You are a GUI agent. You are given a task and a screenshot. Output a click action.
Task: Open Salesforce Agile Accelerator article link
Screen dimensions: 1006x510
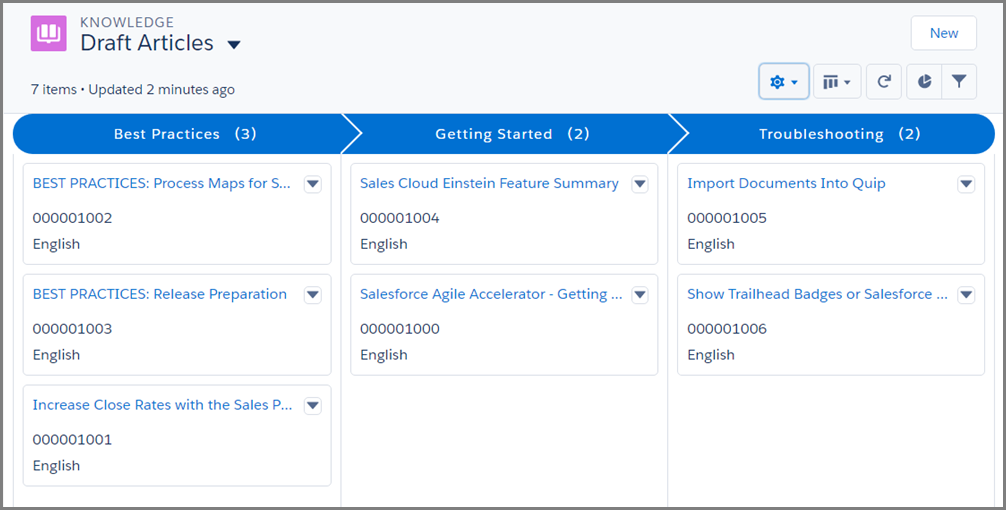click(x=491, y=295)
